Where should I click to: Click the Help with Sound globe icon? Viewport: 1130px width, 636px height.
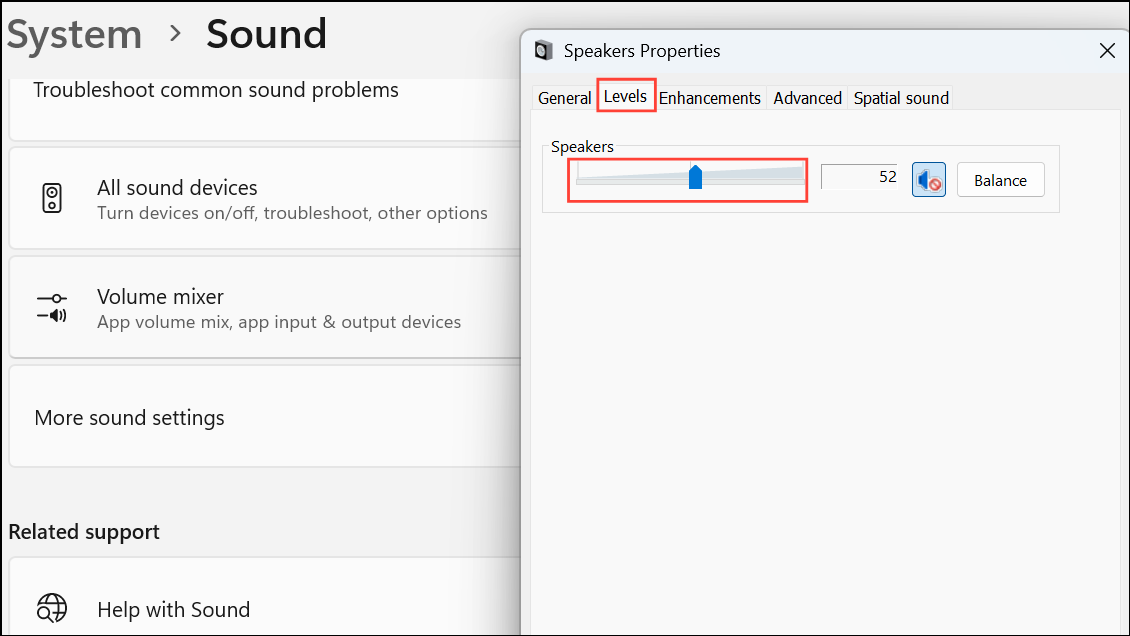(x=52, y=608)
